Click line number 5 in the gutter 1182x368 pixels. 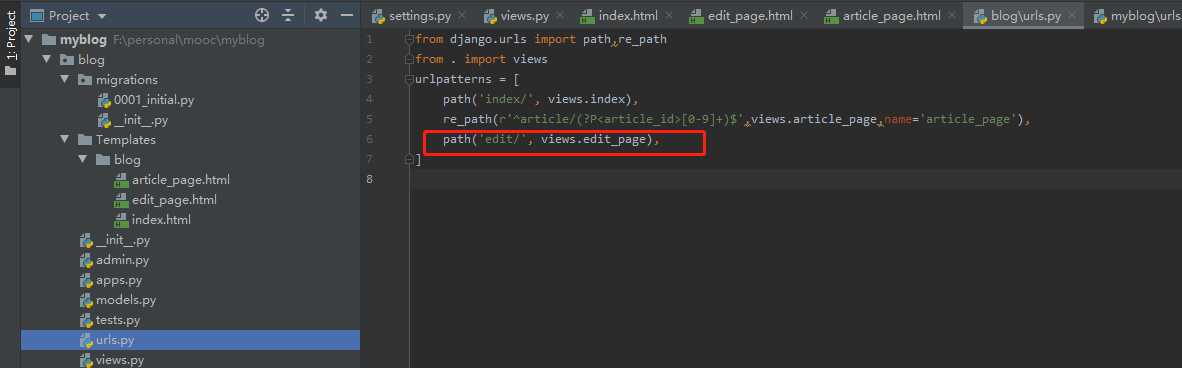(x=369, y=119)
